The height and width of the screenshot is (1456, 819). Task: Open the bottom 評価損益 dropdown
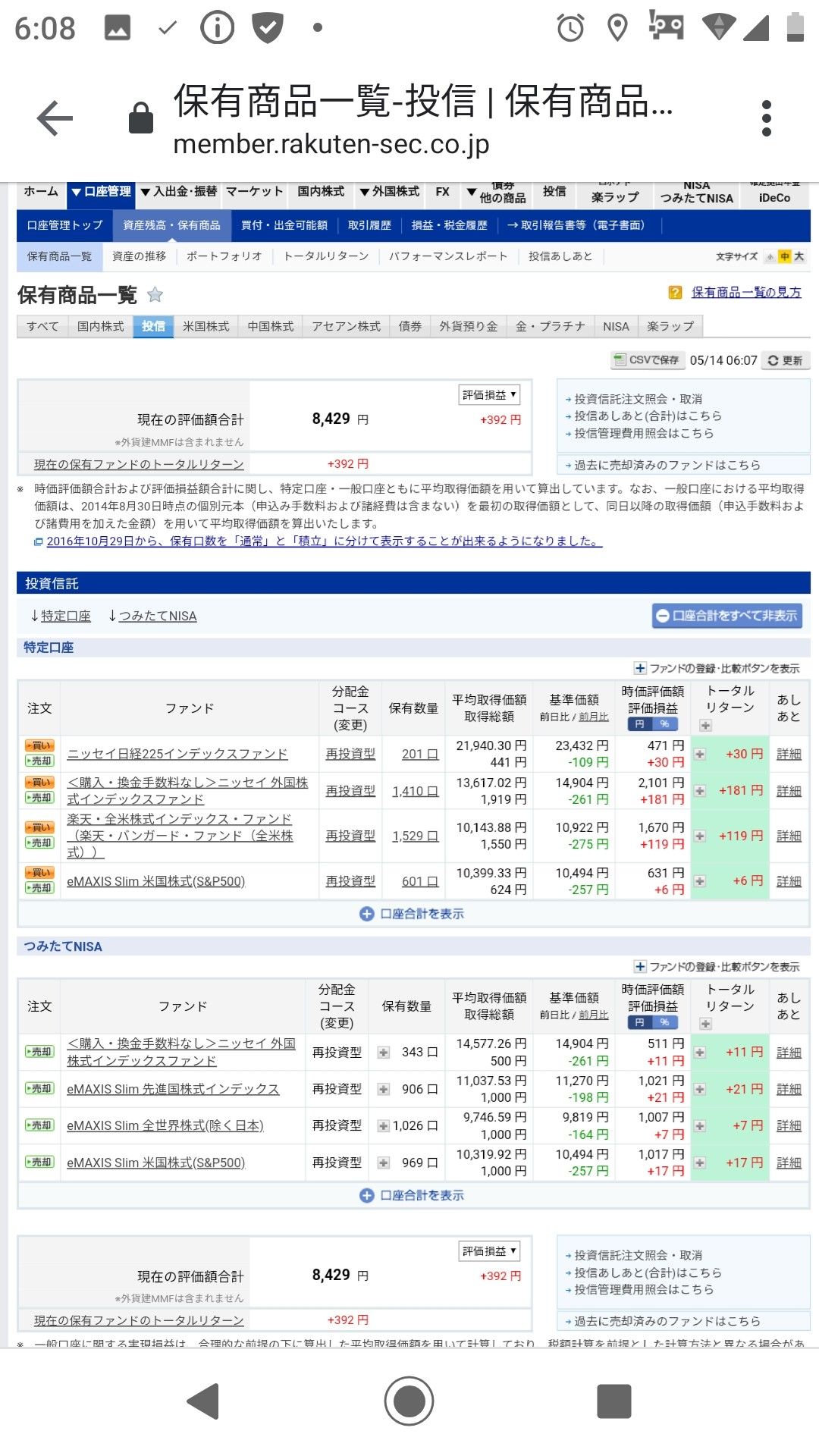point(489,1250)
